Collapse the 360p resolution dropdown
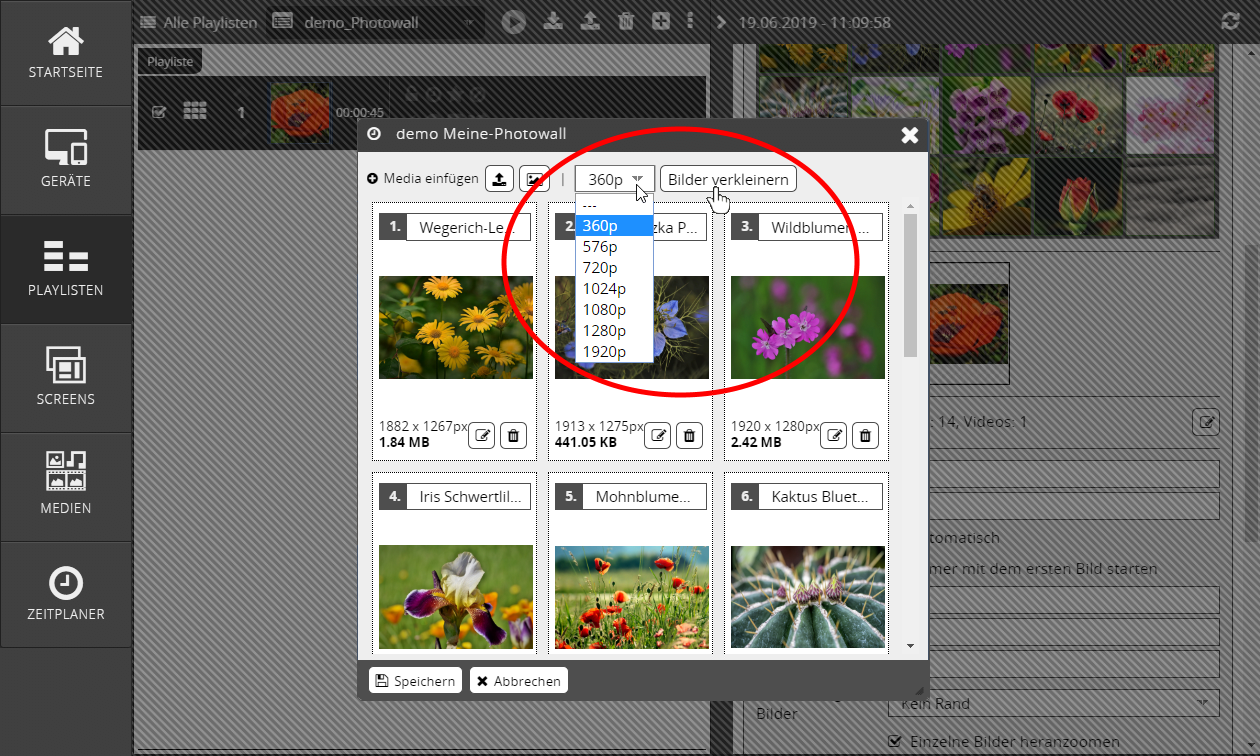The width and height of the screenshot is (1260, 756). click(615, 179)
